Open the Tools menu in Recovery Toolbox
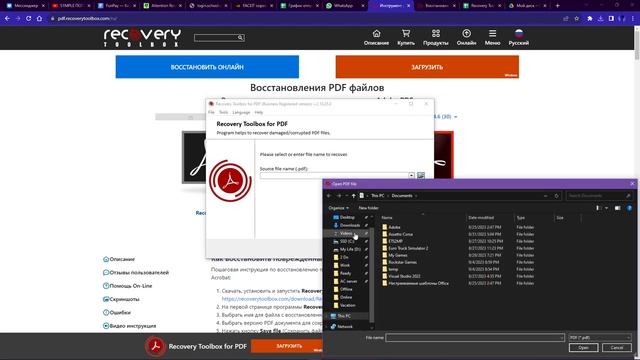Screen dimensions: 640x360 coord(224,112)
